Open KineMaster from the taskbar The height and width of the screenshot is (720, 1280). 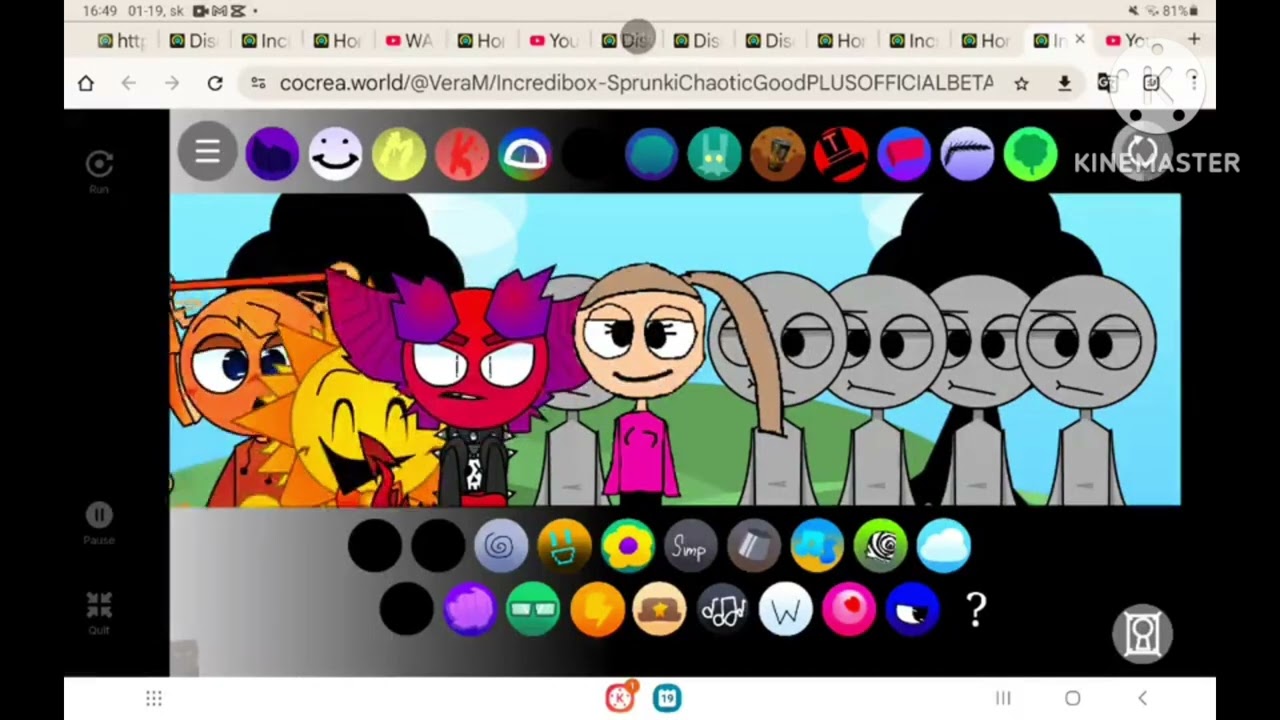[621, 697]
